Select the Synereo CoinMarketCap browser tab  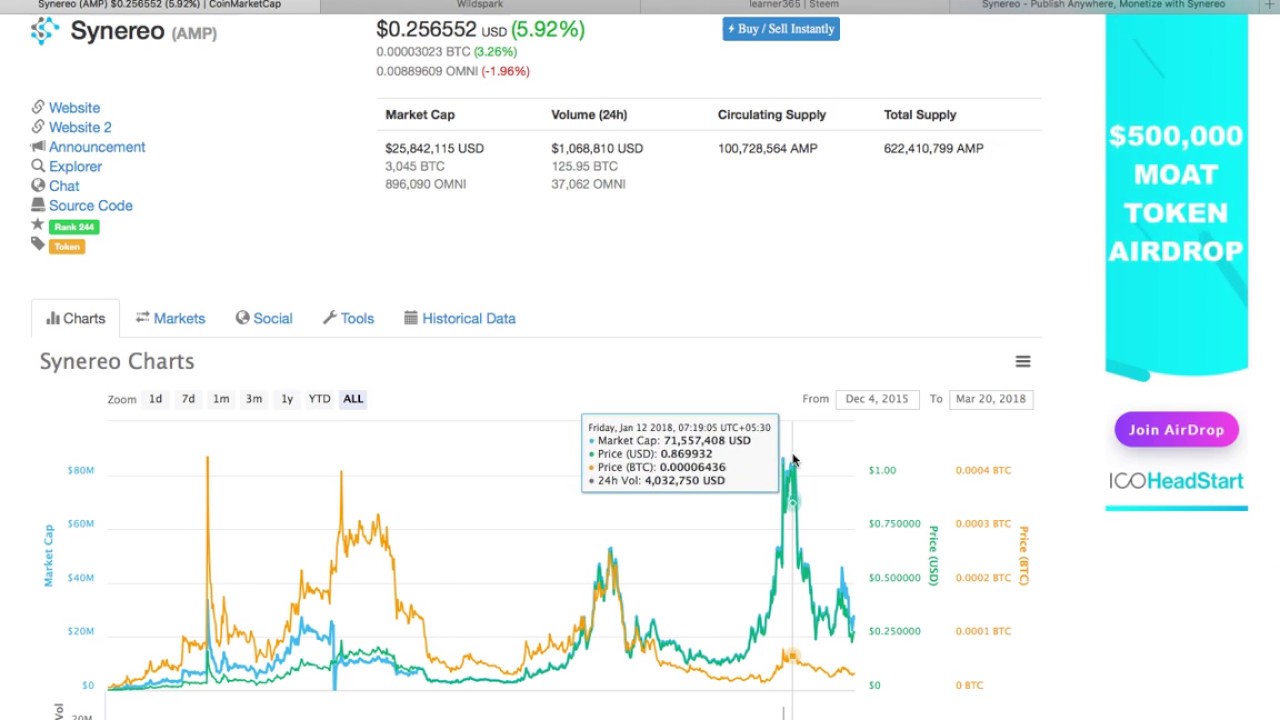pyautogui.click(x=160, y=5)
